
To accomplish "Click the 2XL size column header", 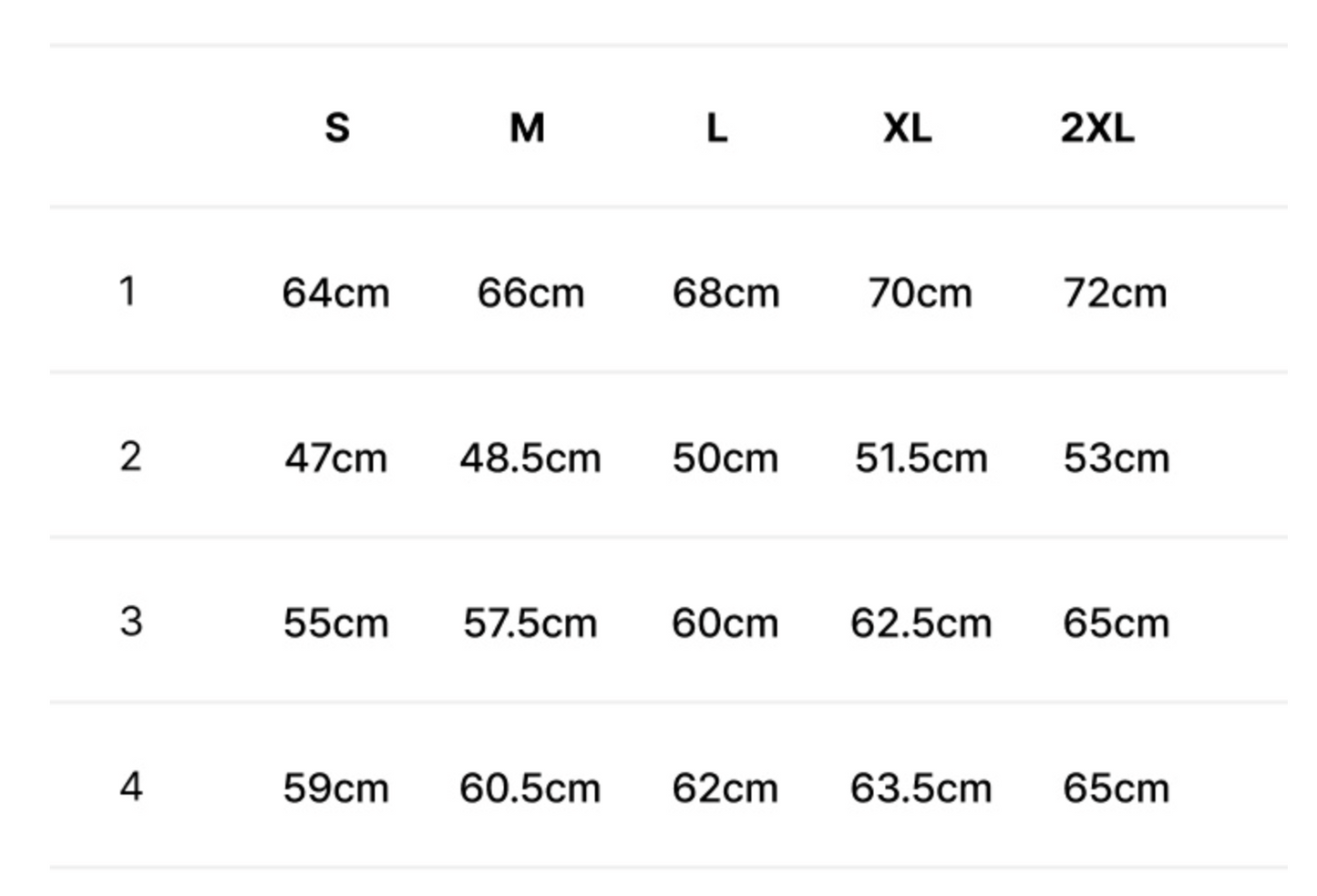I will tap(1097, 128).
